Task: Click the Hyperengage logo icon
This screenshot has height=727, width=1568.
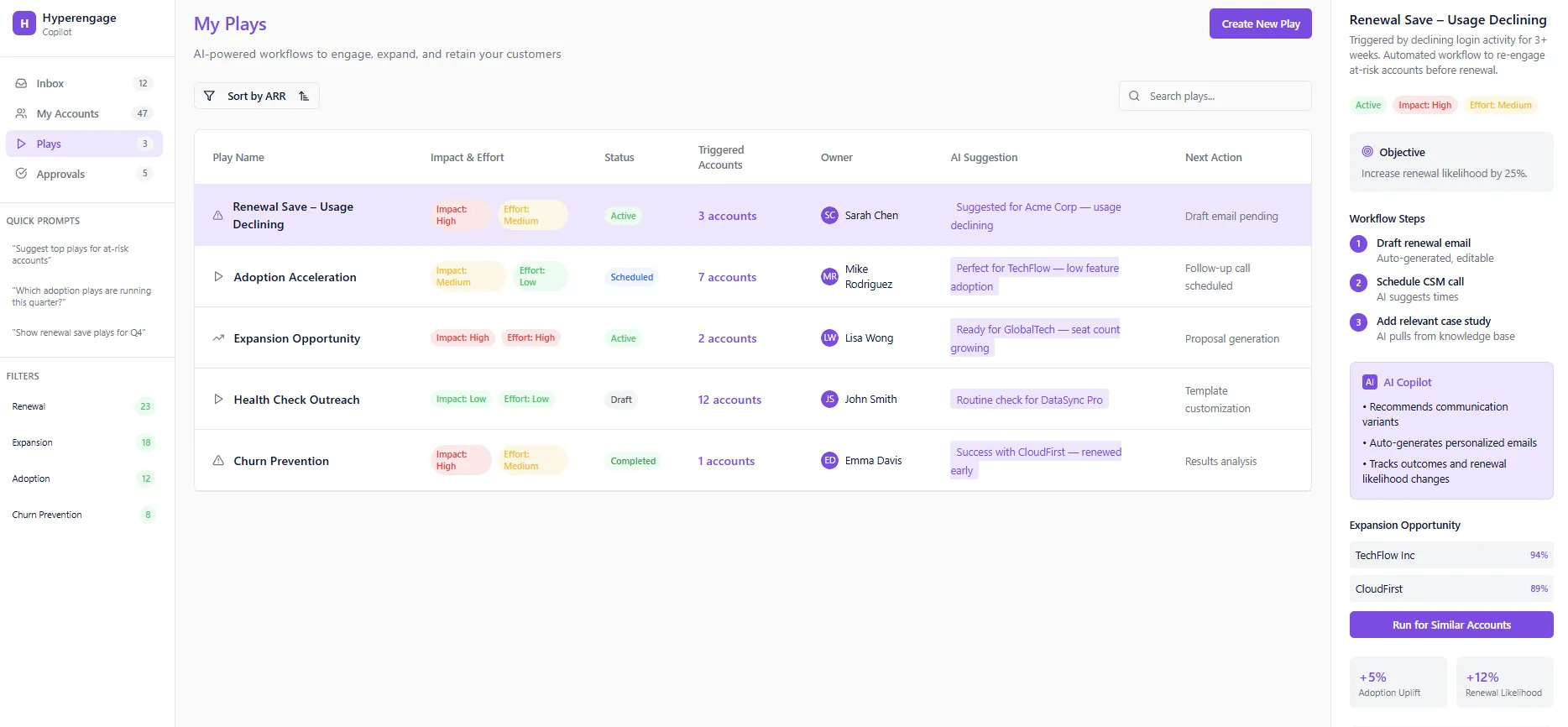Action: pyautogui.click(x=24, y=24)
